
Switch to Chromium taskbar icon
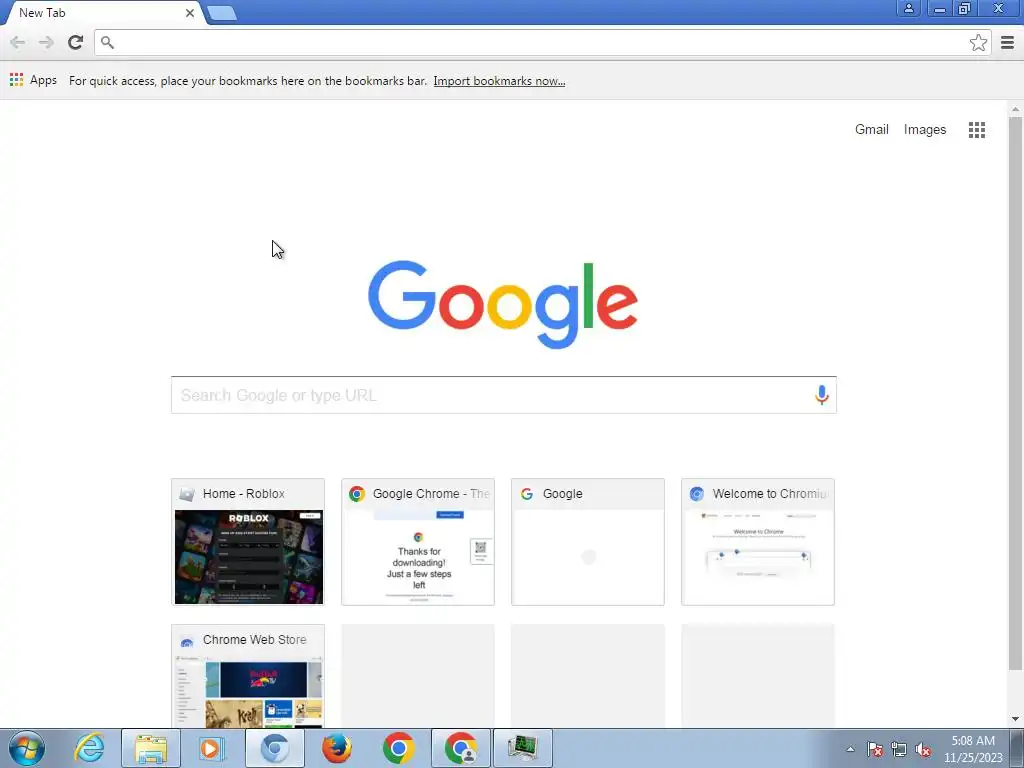274,748
